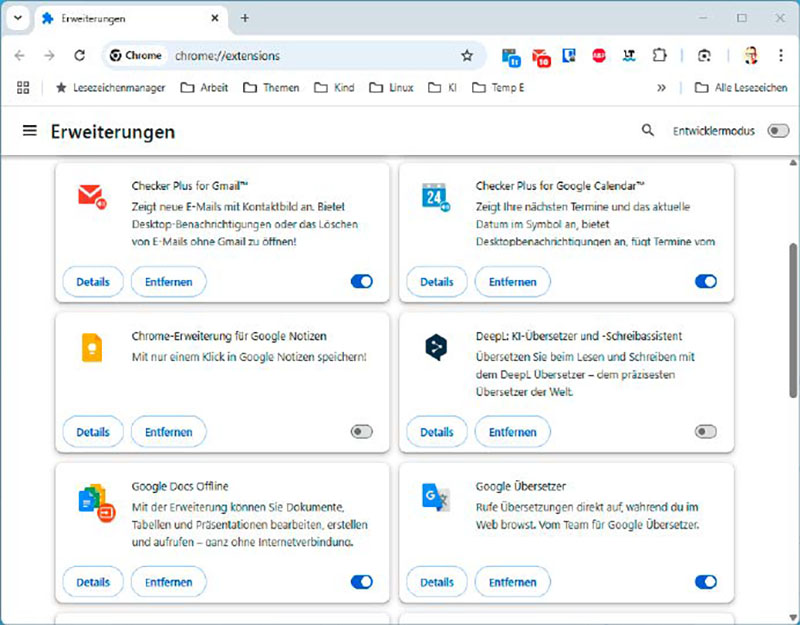
Task: Select the Erweiterungen browser tab
Action: [x=130, y=19]
